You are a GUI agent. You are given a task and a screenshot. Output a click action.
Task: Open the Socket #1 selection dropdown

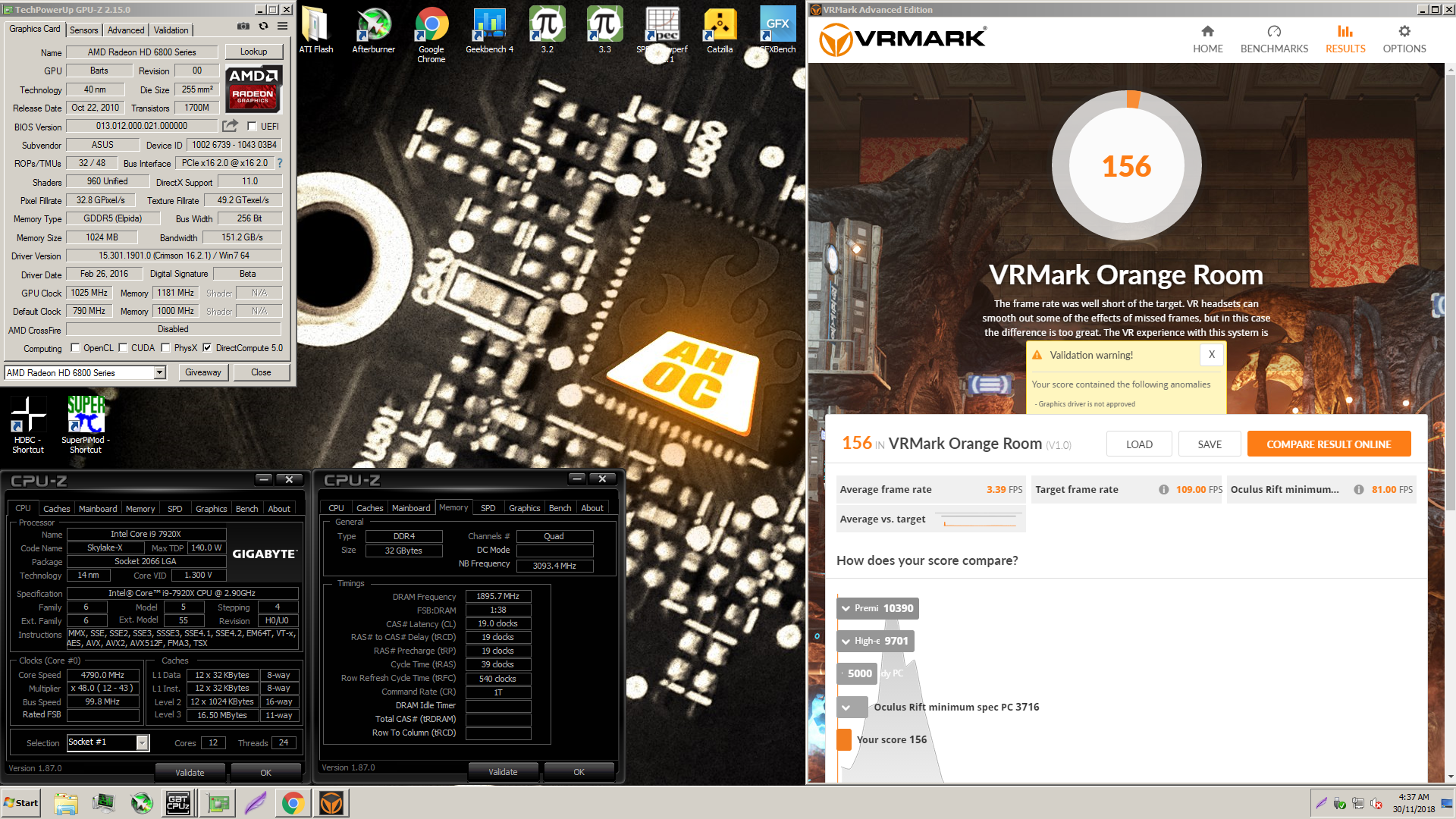click(x=142, y=743)
